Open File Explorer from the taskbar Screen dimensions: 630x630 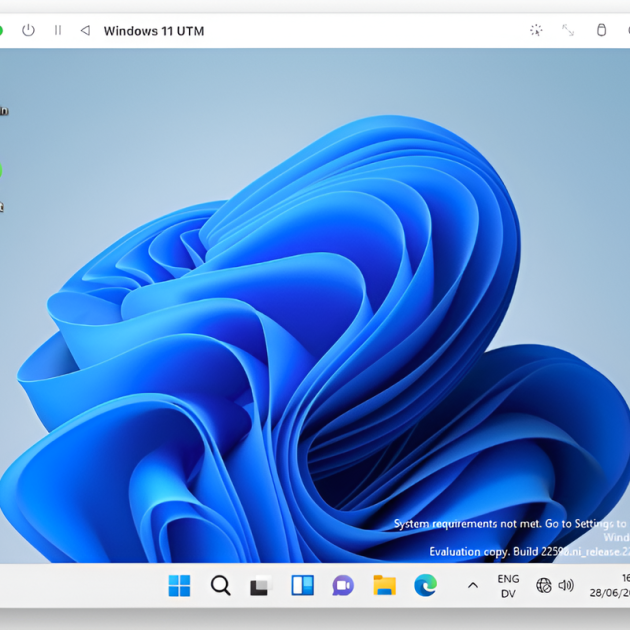pyautogui.click(x=384, y=586)
